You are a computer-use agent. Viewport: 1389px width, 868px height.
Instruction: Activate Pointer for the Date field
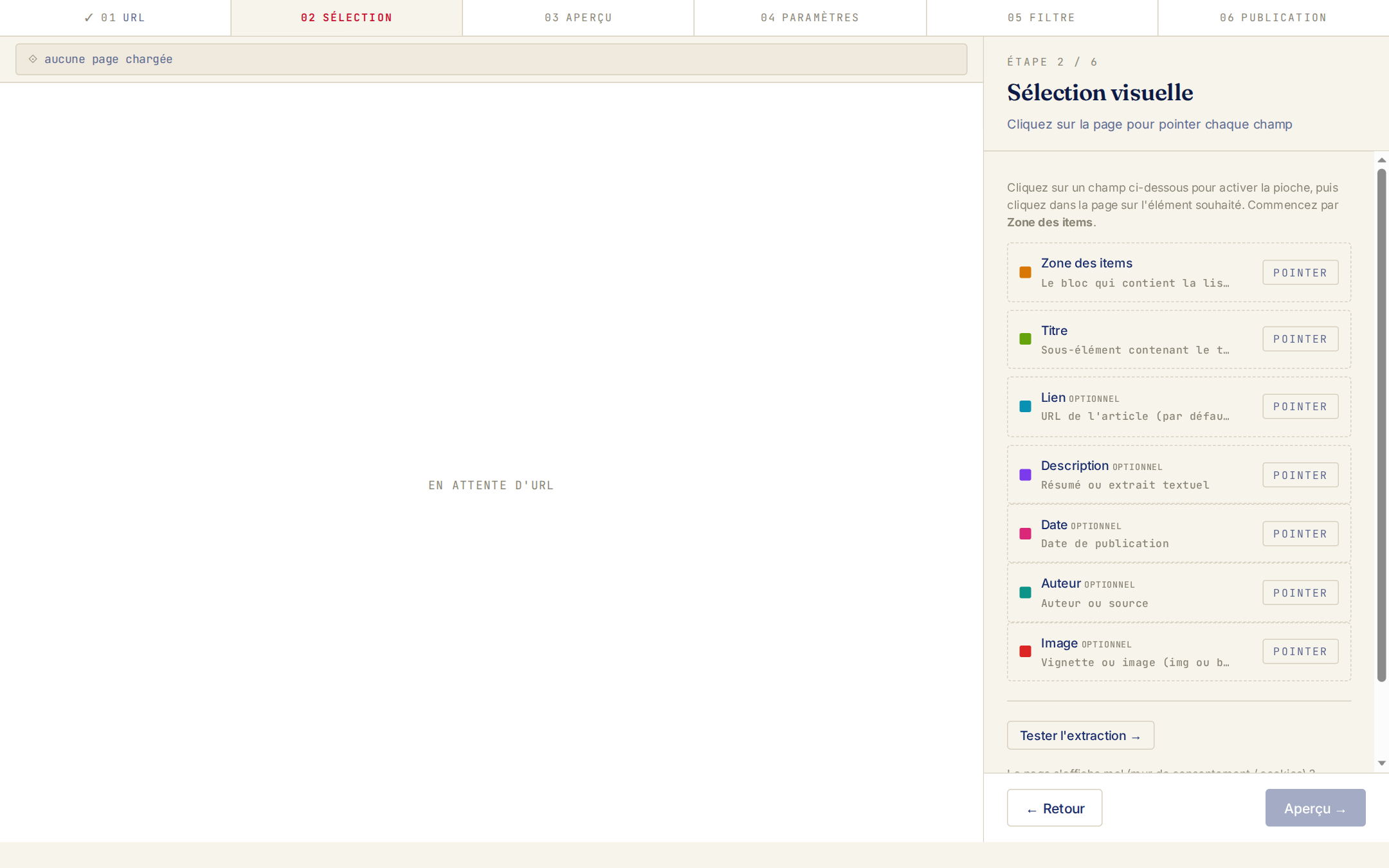(1300, 534)
